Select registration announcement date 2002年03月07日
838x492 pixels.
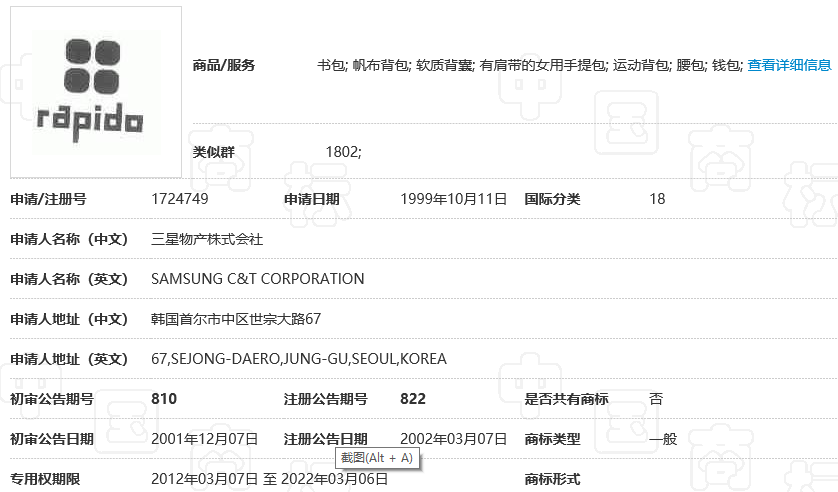coord(453,439)
